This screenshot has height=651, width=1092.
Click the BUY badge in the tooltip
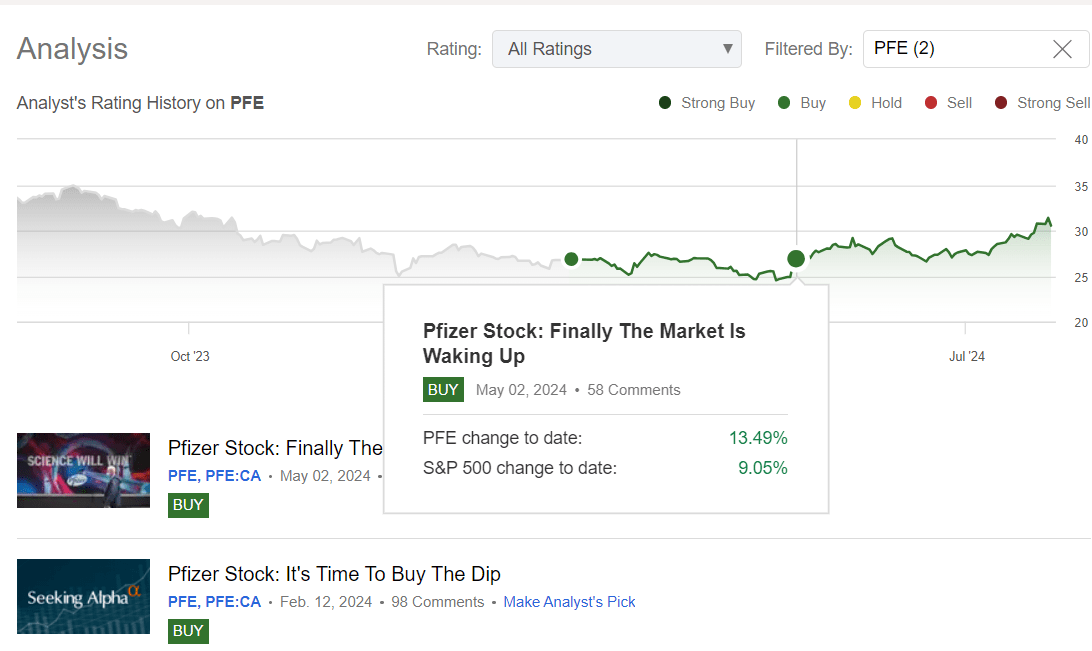coord(443,390)
